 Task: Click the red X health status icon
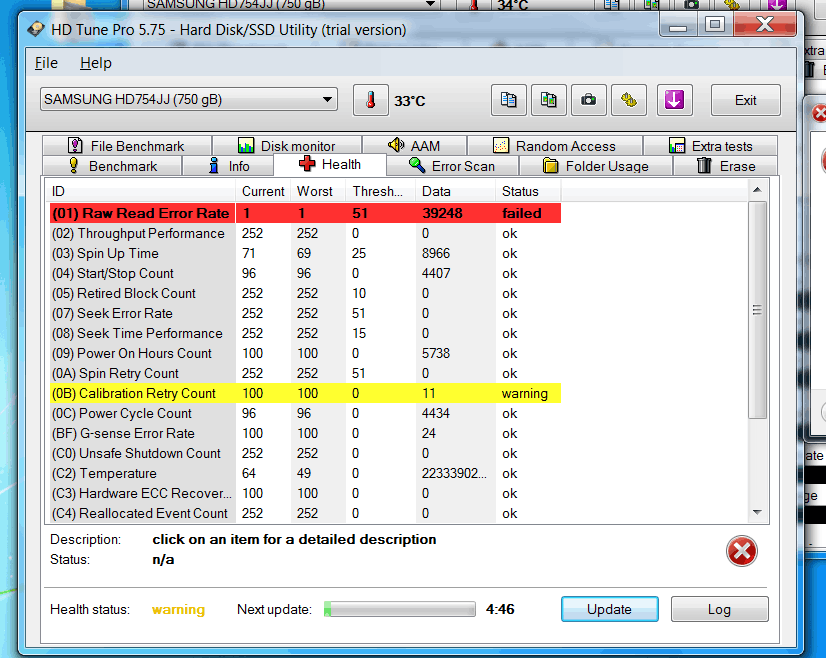click(x=742, y=552)
